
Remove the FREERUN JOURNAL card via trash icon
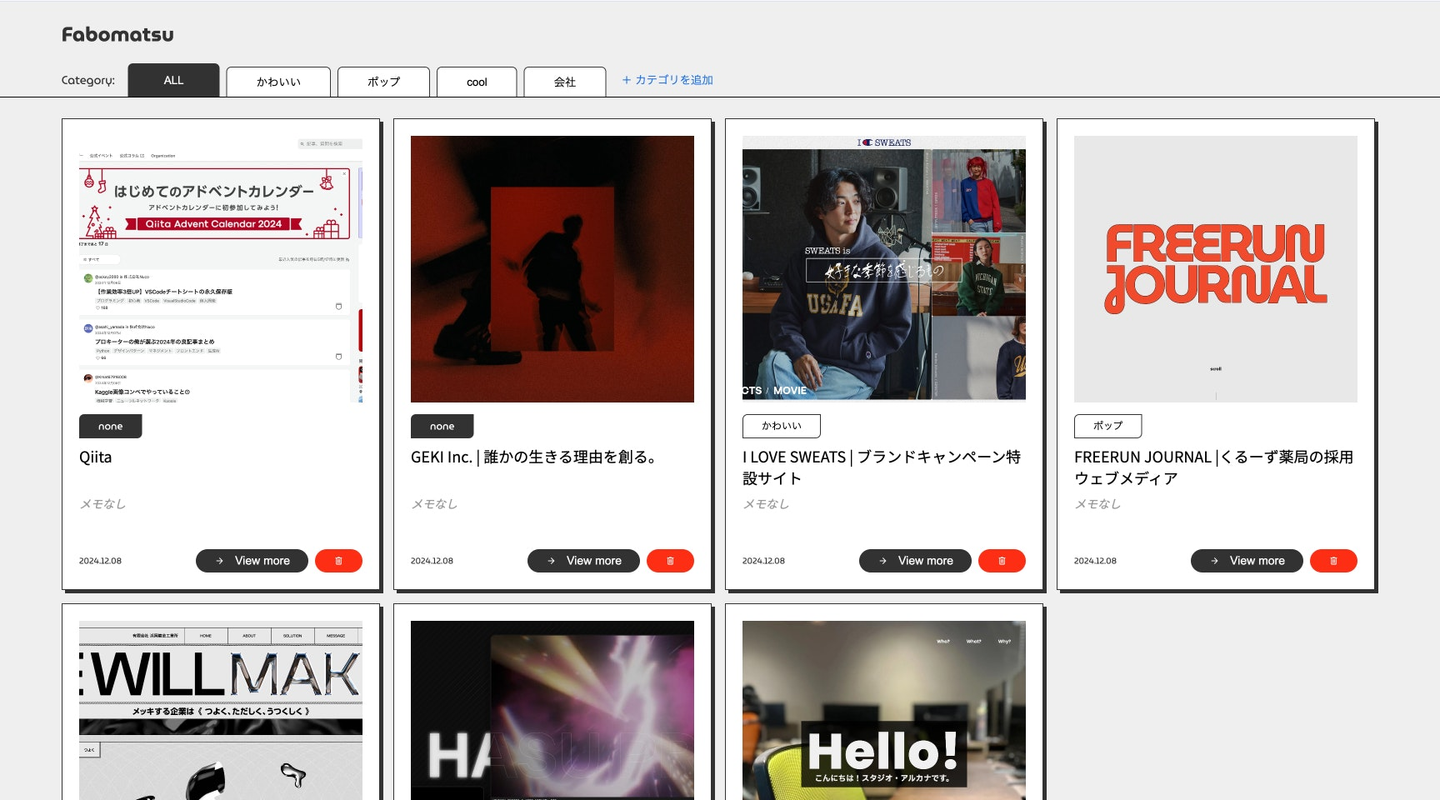tap(1333, 561)
